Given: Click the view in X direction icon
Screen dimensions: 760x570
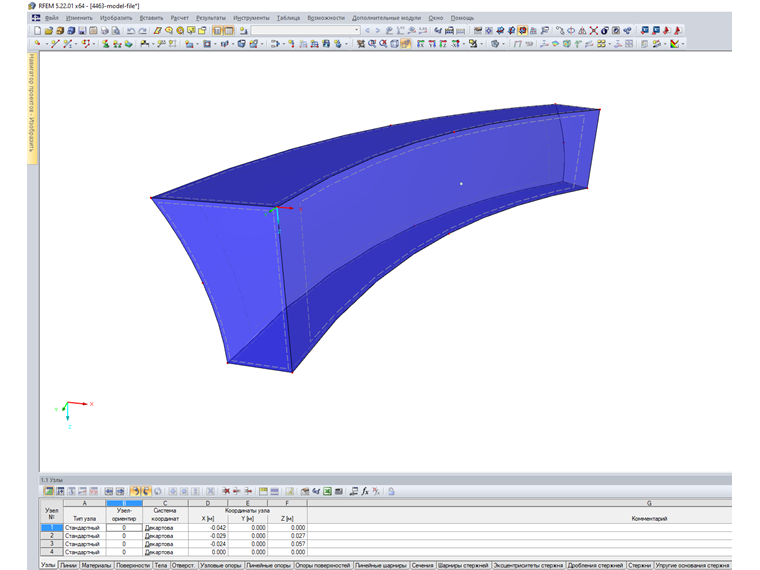Looking at the screenshot, I should coord(420,44).
